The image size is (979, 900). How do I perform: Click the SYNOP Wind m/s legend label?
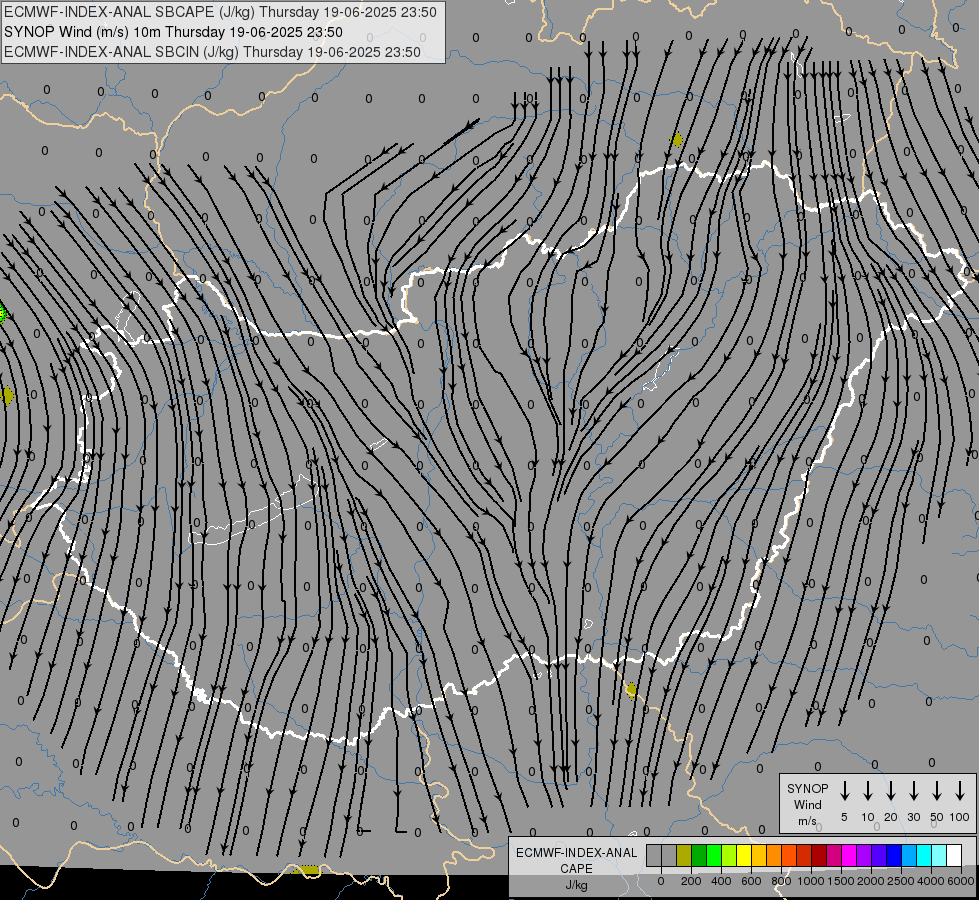pos(807,804)
